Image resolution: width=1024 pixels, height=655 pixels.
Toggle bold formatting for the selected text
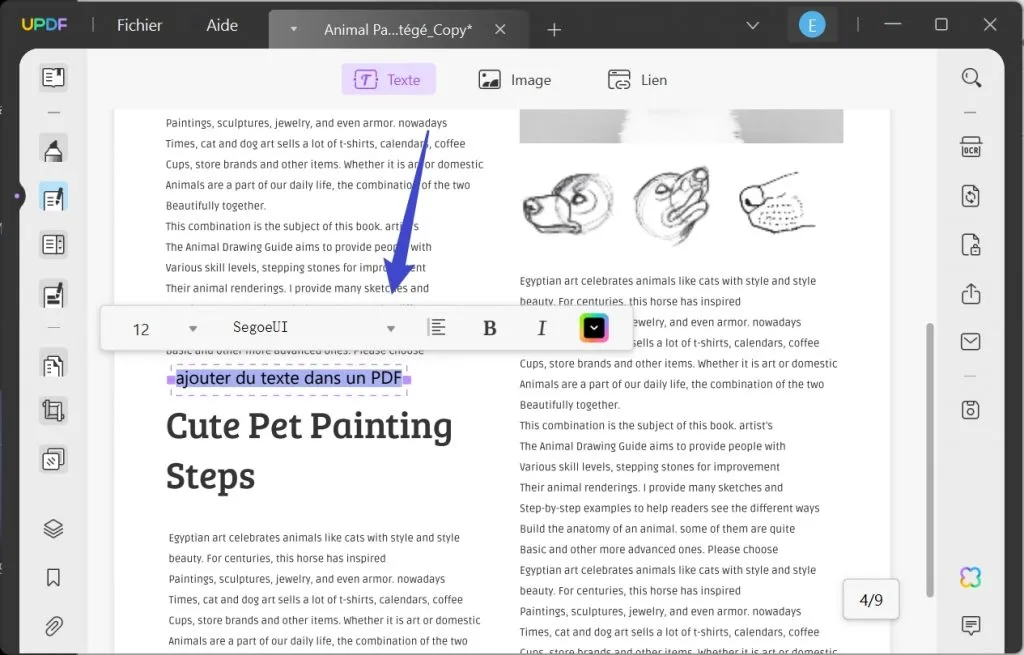(489, 327)
